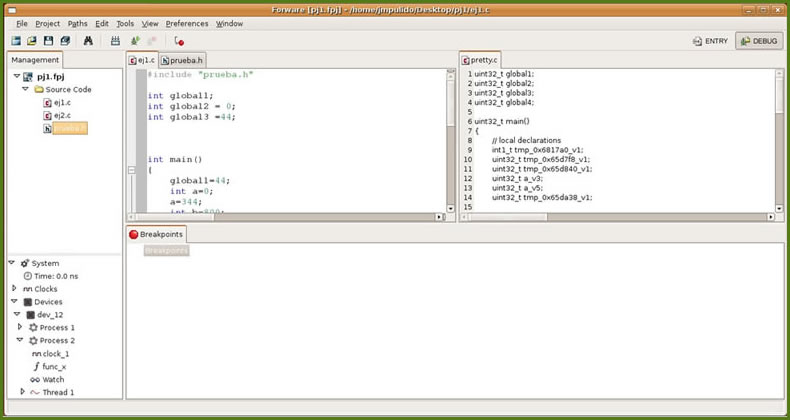Image resolution: width=790 pixels, height=420 pixels.
Task: Click the save floppy disk toolbar icon
Action: pyautogui.click(x=48, y=41)
